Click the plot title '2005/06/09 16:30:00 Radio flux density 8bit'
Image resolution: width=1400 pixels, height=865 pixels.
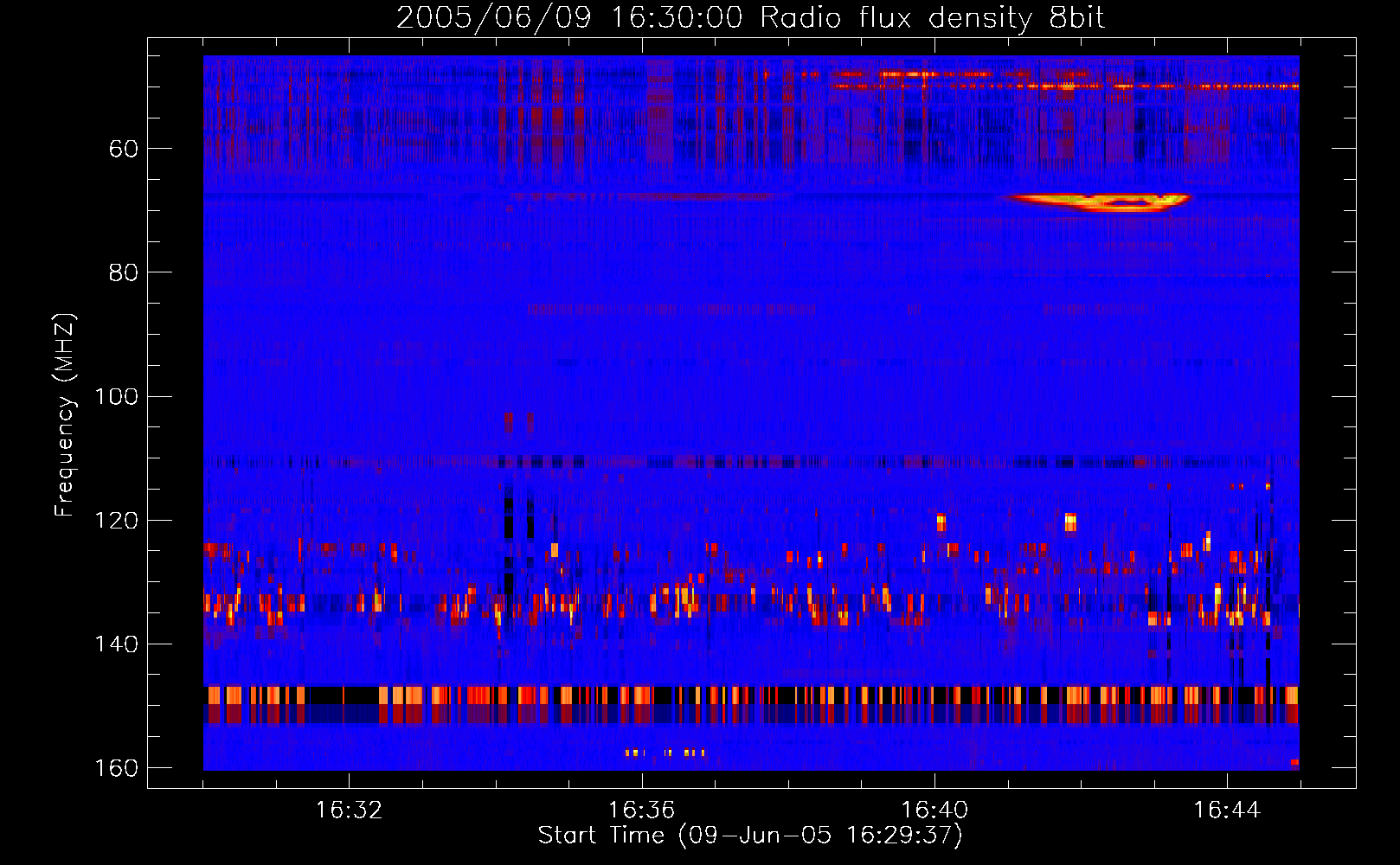coord(750,17)
